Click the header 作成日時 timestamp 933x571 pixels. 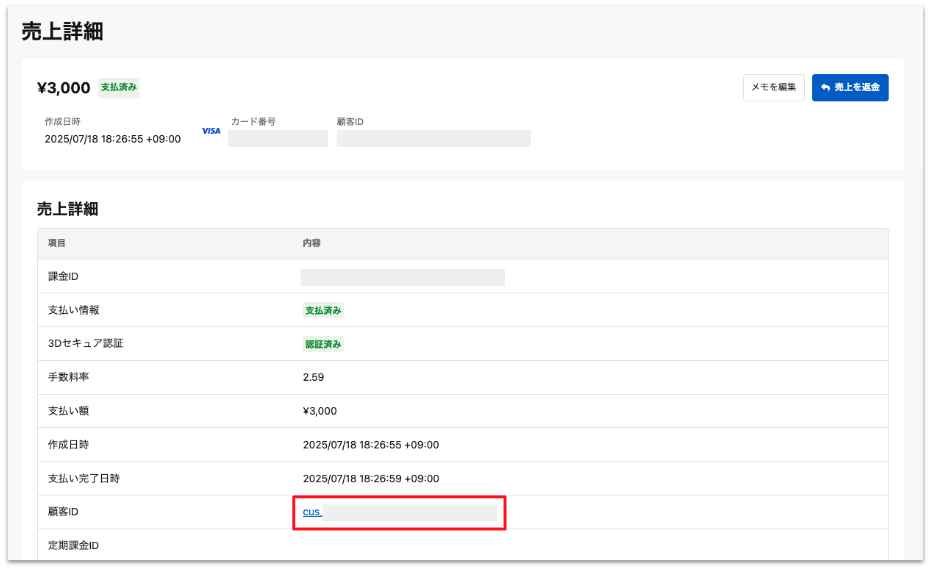[x=112, y=139]
